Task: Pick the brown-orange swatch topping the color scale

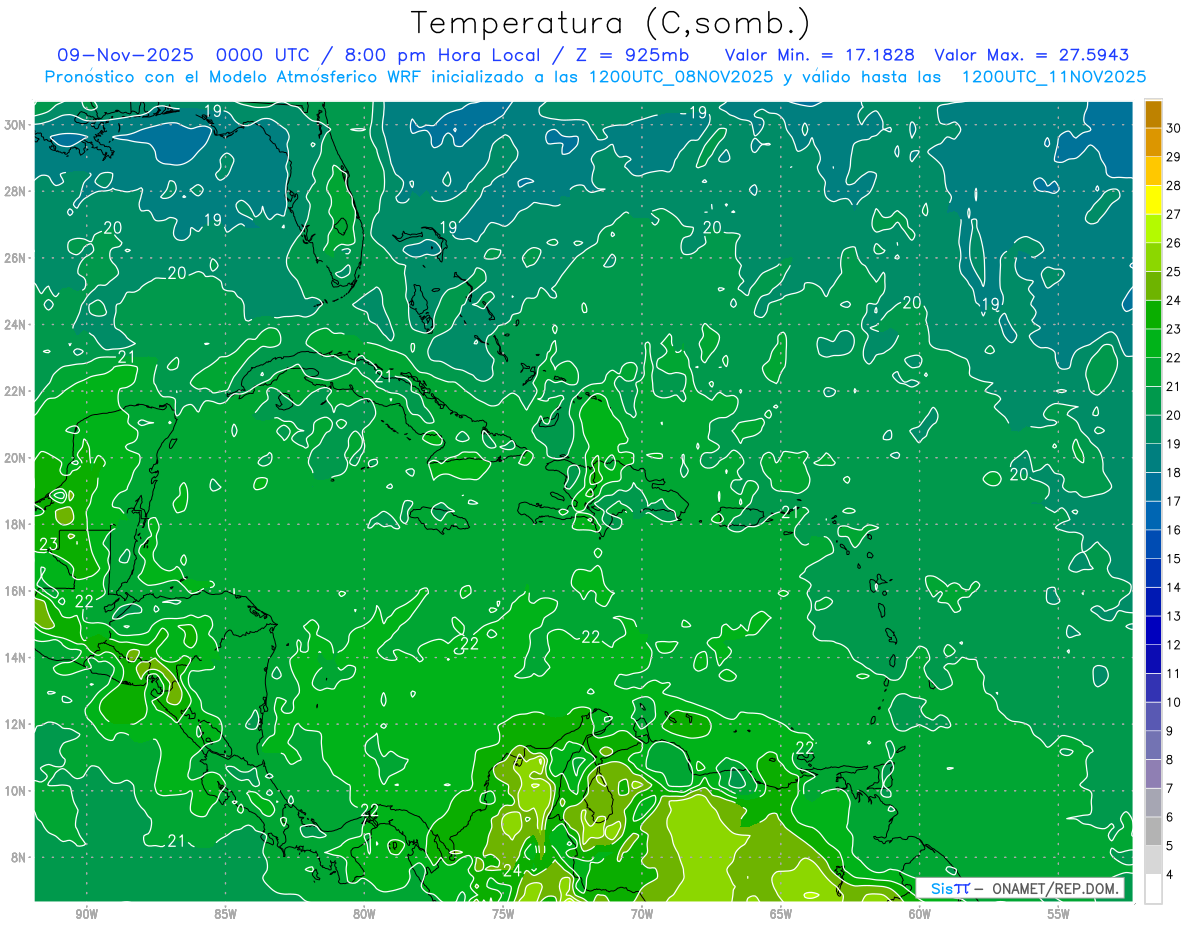Action: [1154, 114]
